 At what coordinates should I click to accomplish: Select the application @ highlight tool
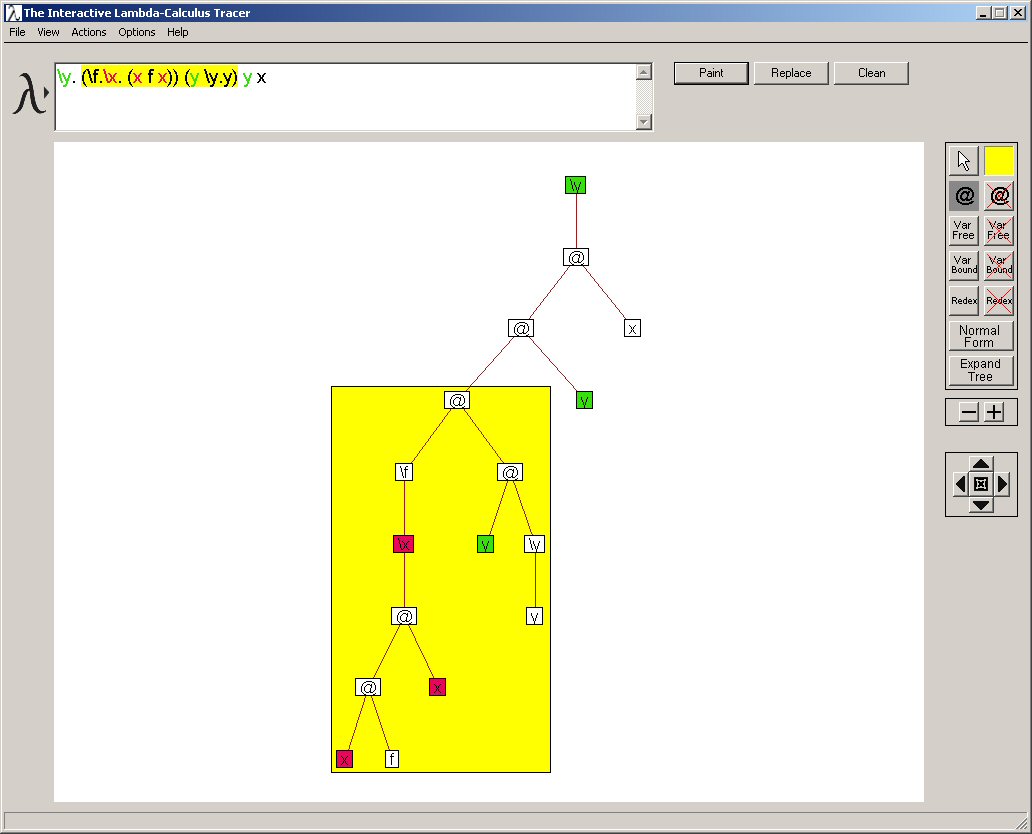point(963,196)
